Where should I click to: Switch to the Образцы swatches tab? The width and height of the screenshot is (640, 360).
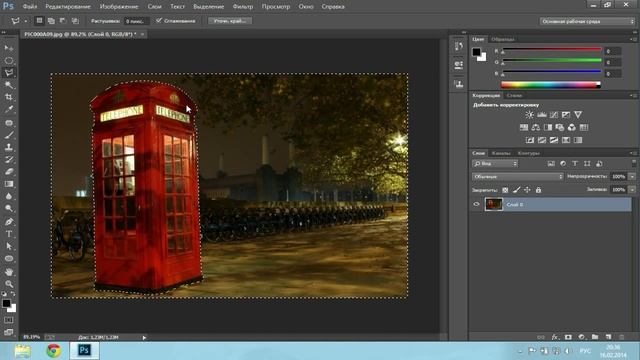click(502, 39)
